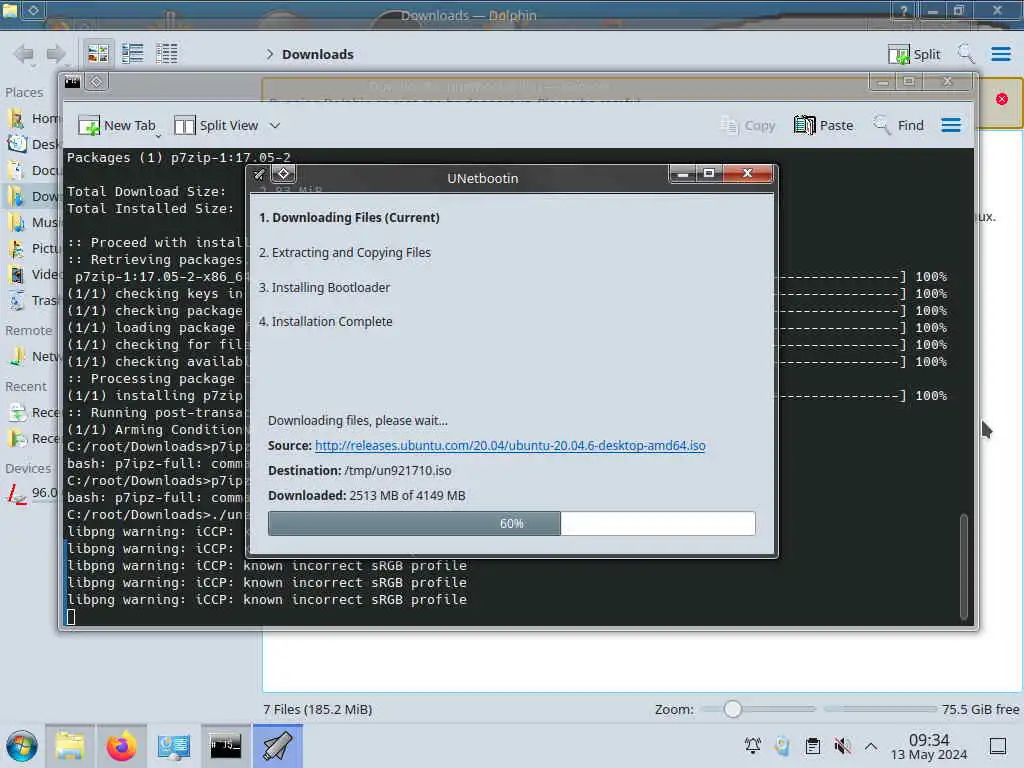The height and width of the screenshot is (768, 1024).
Task: Click step 3 Installing Bootloader
Action: 325,287
